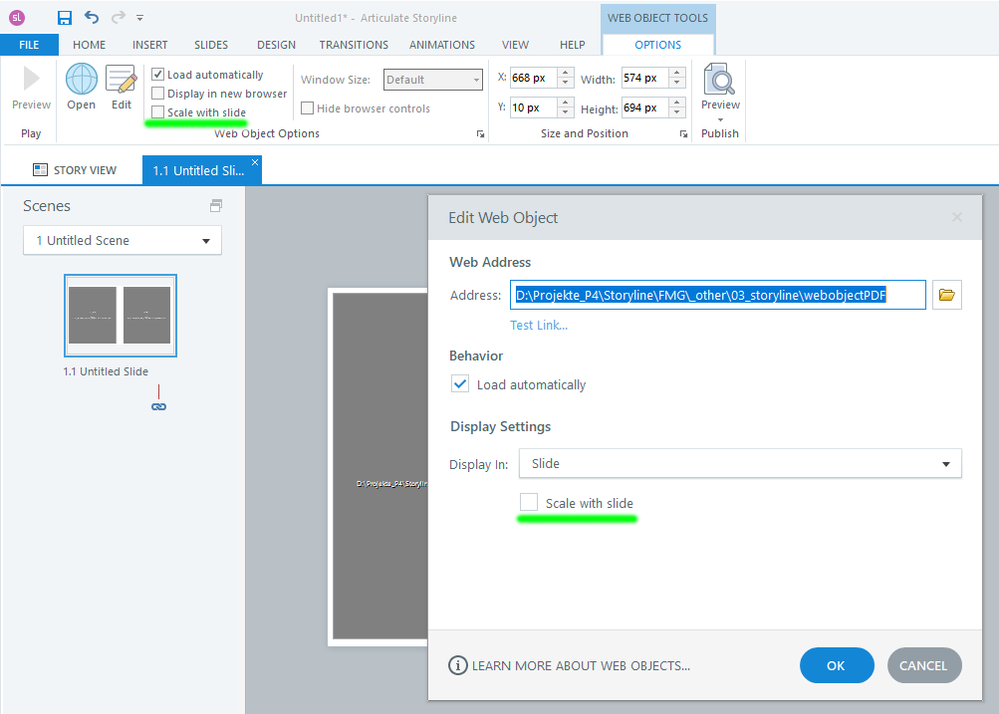The image size is (999, 714).
Task: Click the Undo arrow icon
Action: click(91, 18)
